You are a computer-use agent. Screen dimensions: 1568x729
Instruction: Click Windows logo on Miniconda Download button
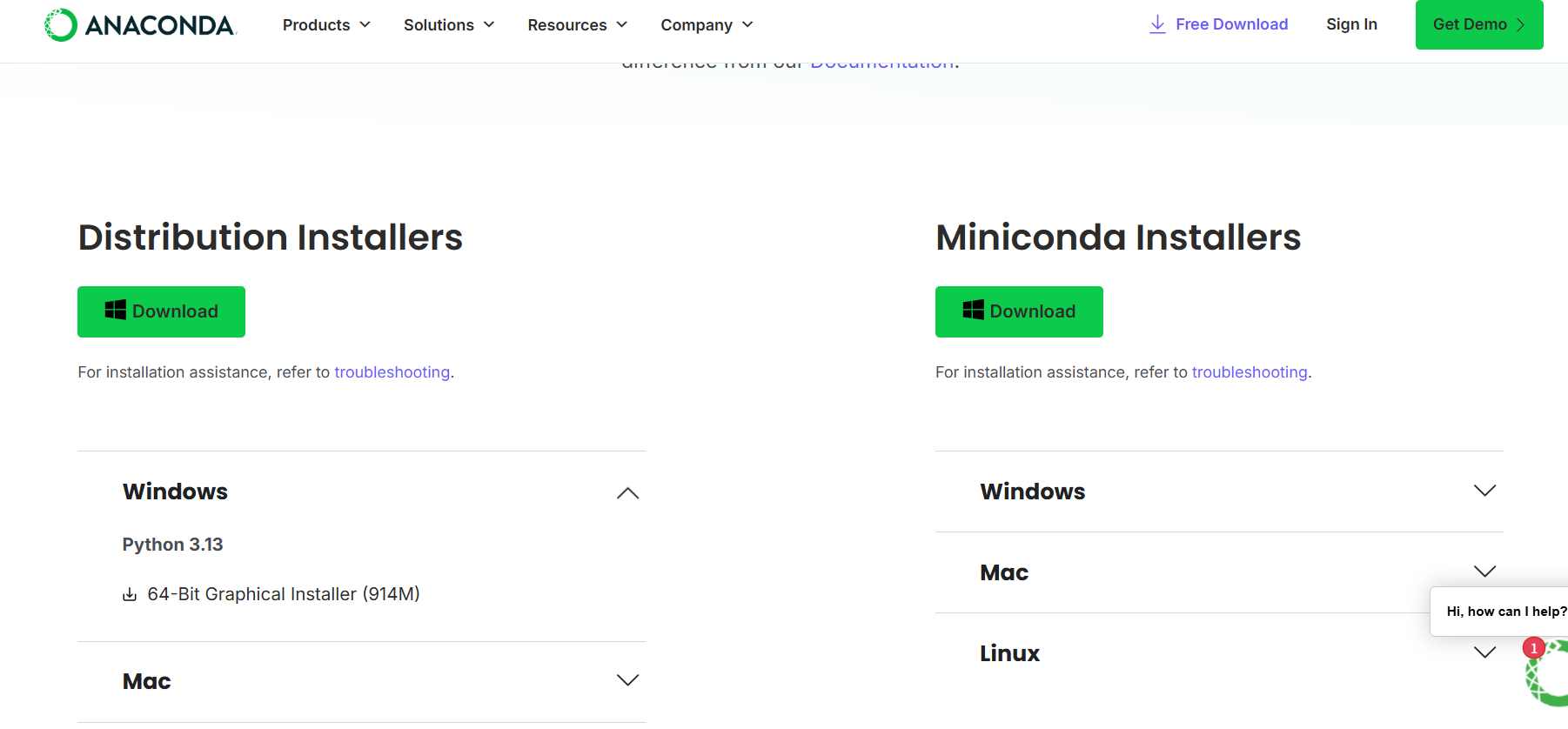pyautogui.click(x=973, y=311)
